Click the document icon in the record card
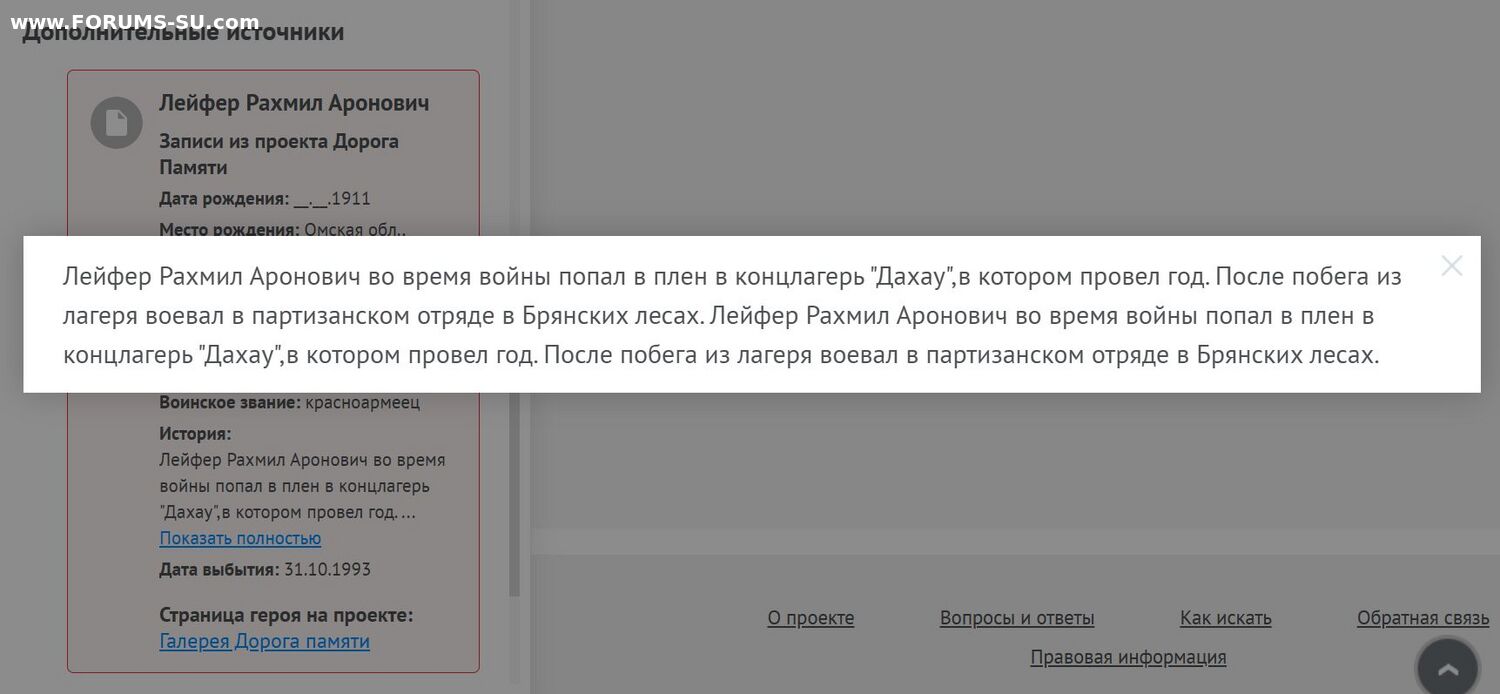This screenshot has height=694, width=1500. 116,123
